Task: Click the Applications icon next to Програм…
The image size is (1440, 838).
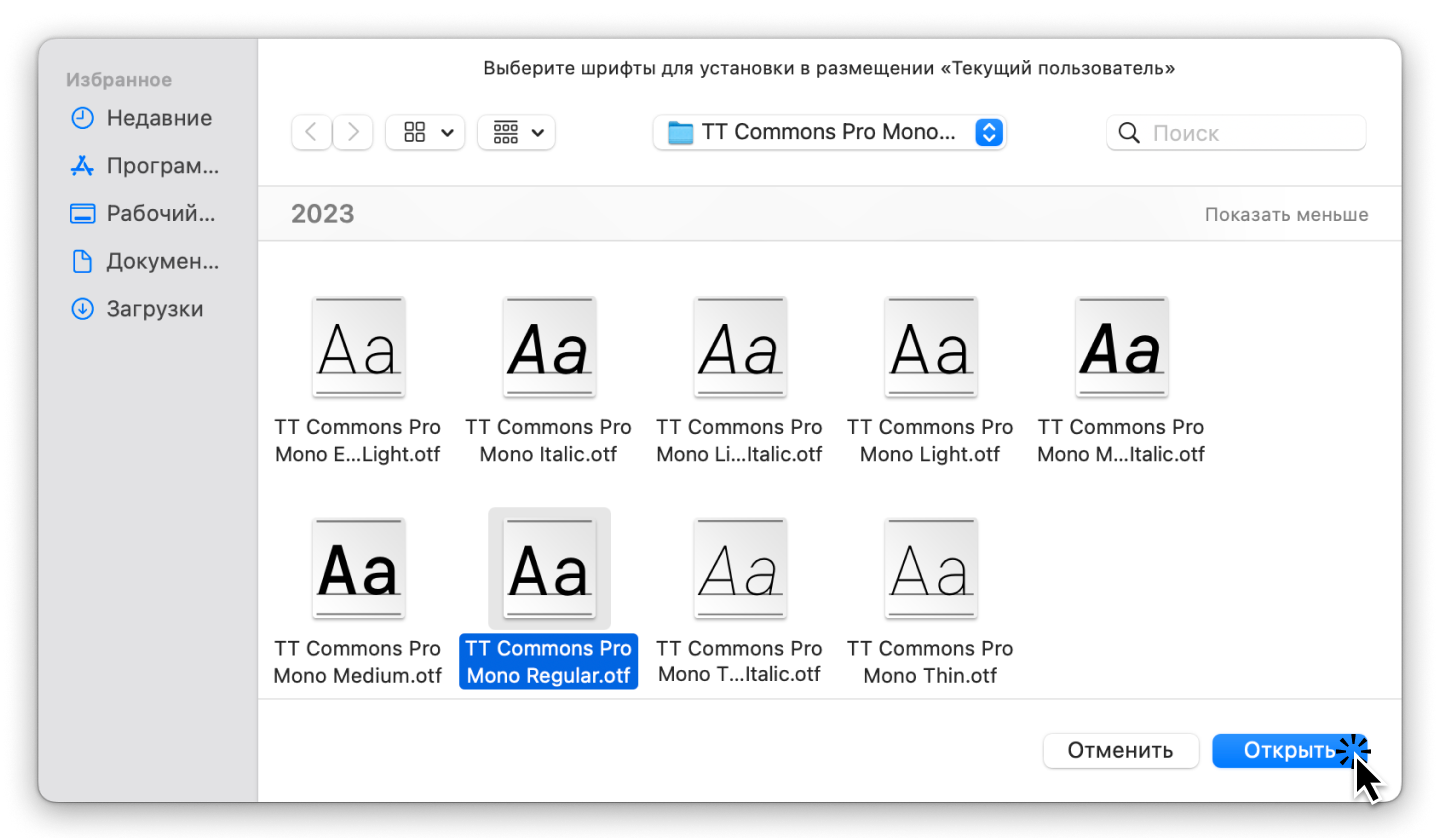Action: [82, 166]
